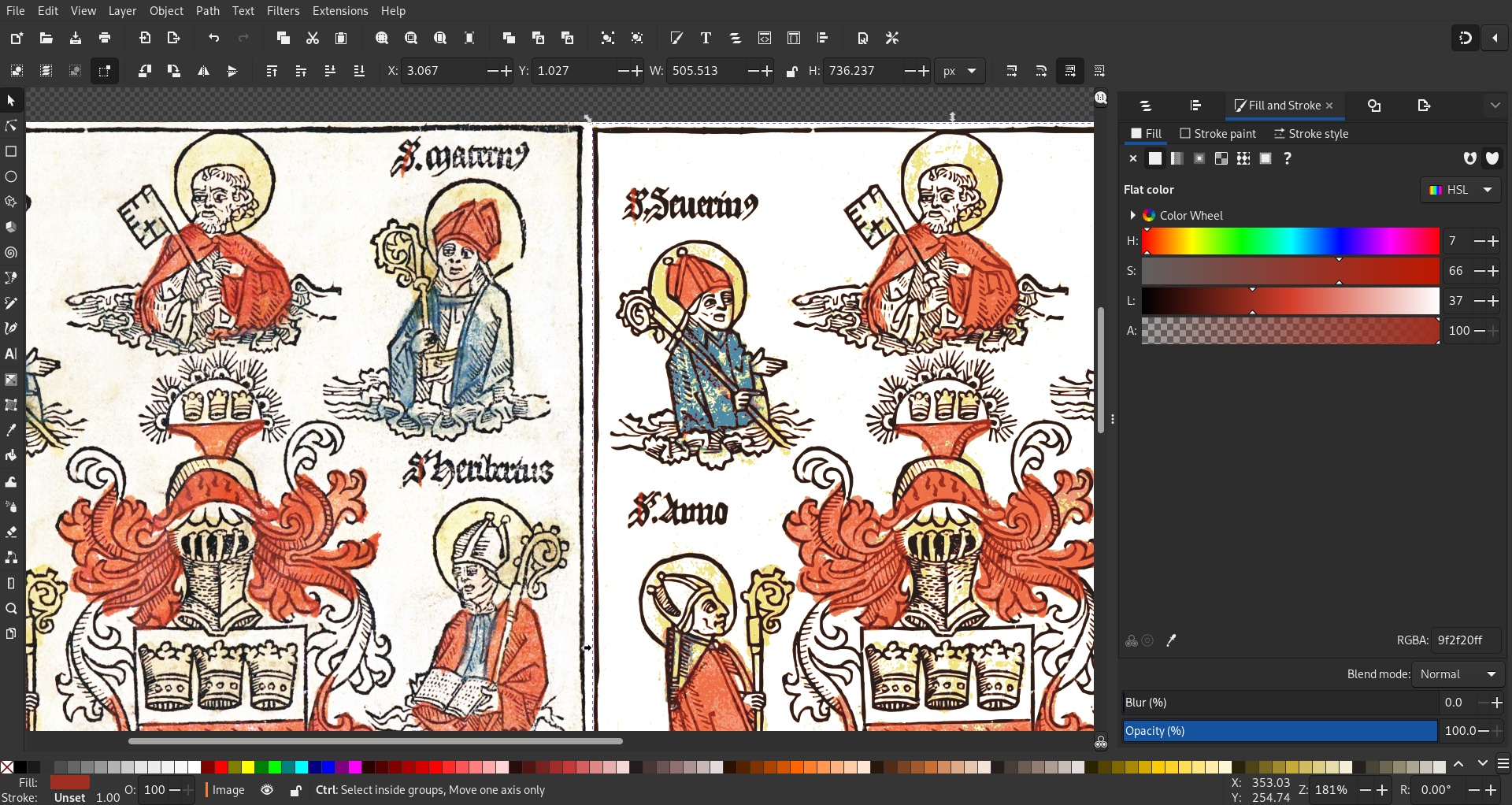1512x805 pixels.
Task: Select the Eraser tool
Action: [11, 532]
